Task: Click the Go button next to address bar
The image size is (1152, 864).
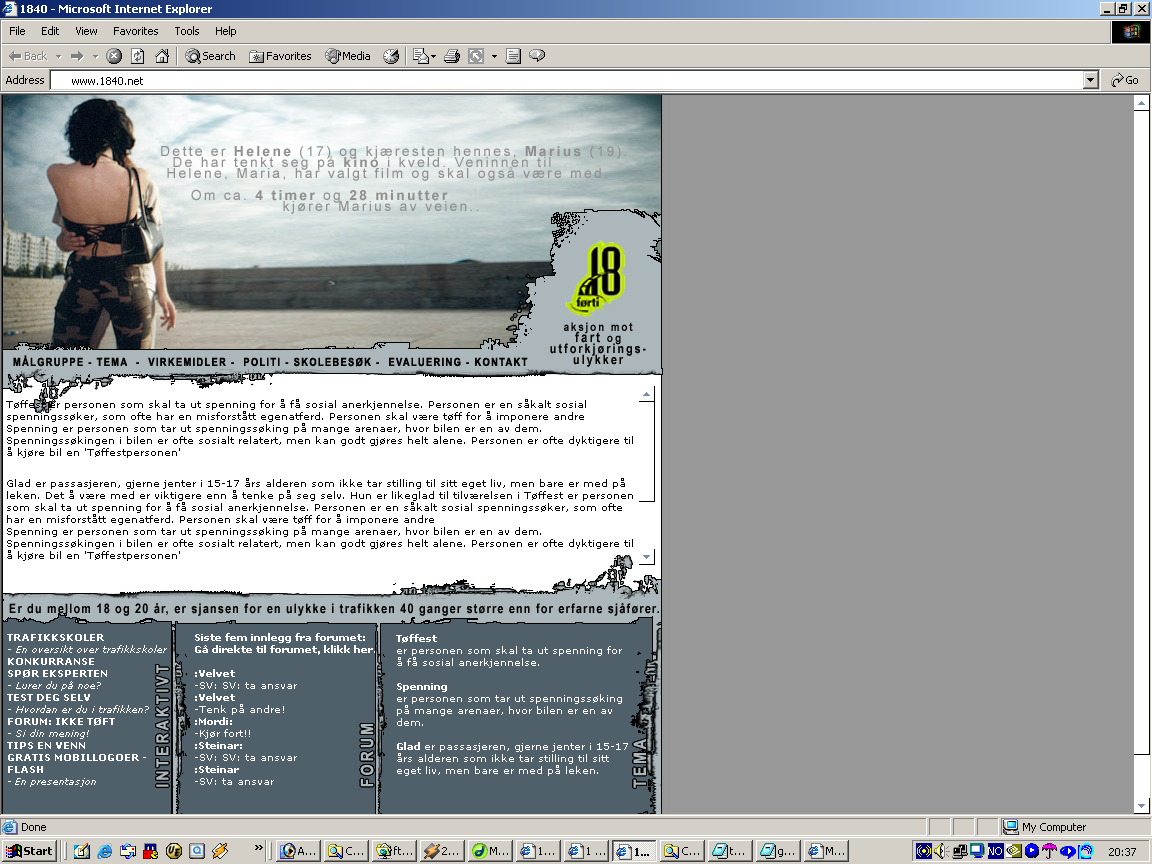Action: click(1125, 80)
